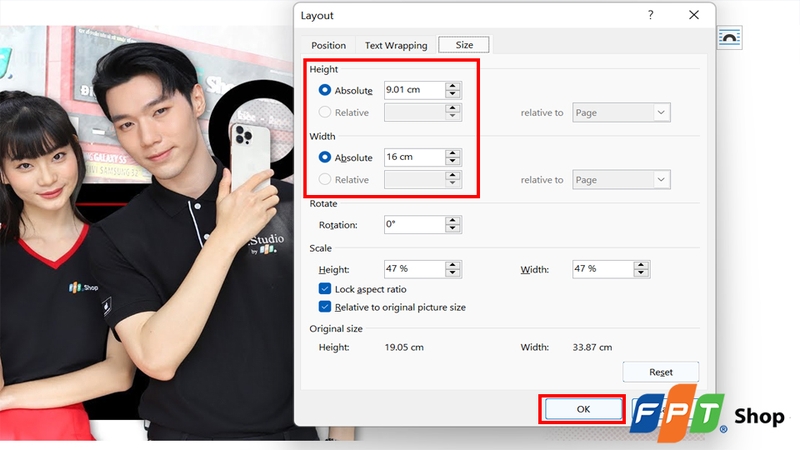Switch to the Text Wrapping tab

click(x=396, y=45)
